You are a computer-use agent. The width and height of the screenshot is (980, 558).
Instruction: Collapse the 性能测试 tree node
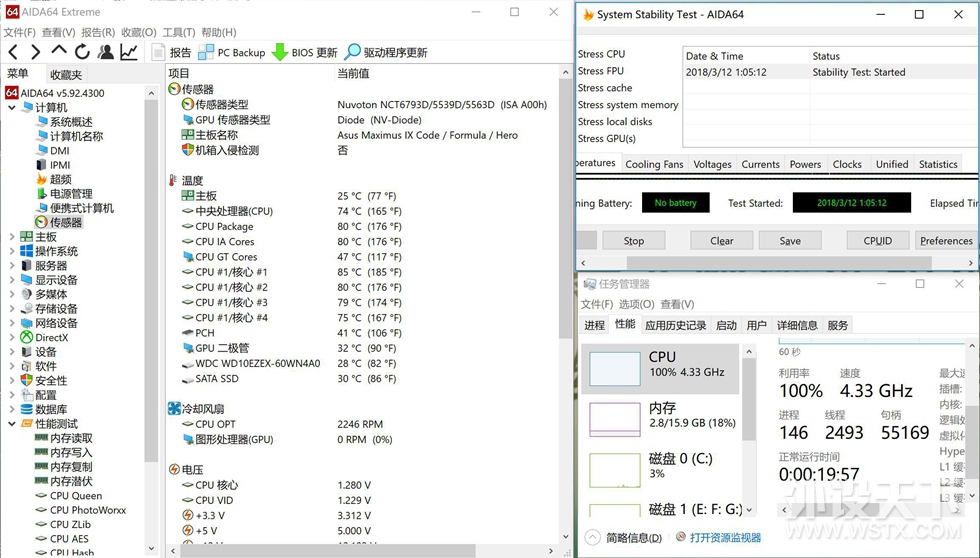tap(12, 424)
